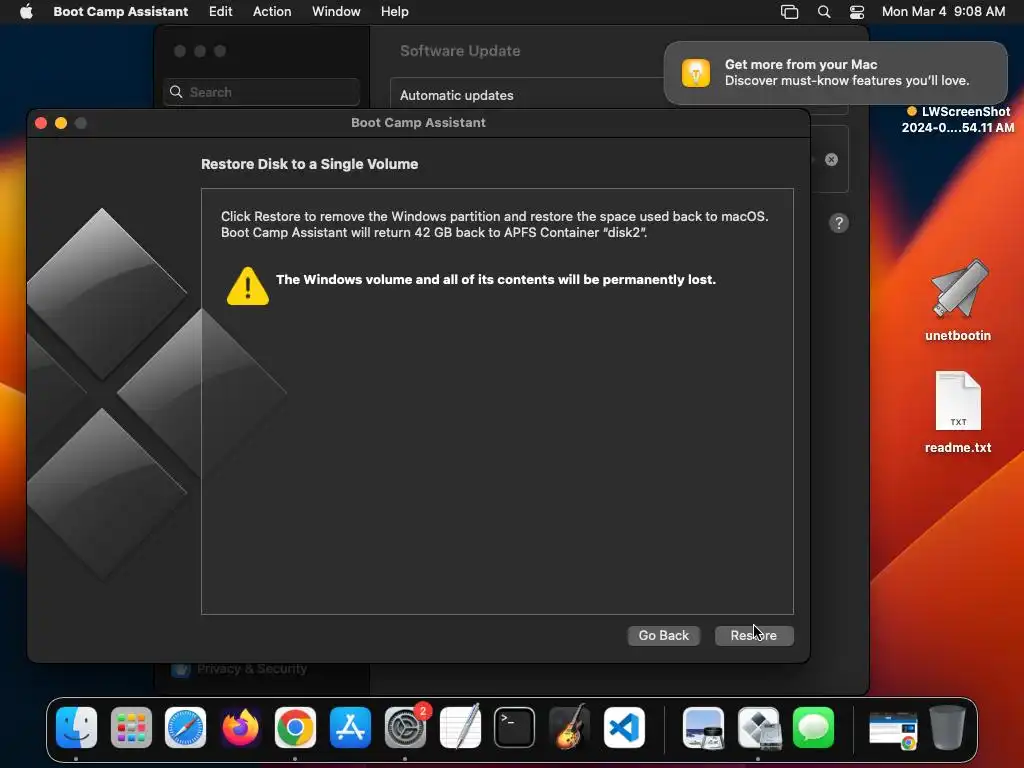Click the Restore Disk to a Single Volume heading

pos(310,165)
